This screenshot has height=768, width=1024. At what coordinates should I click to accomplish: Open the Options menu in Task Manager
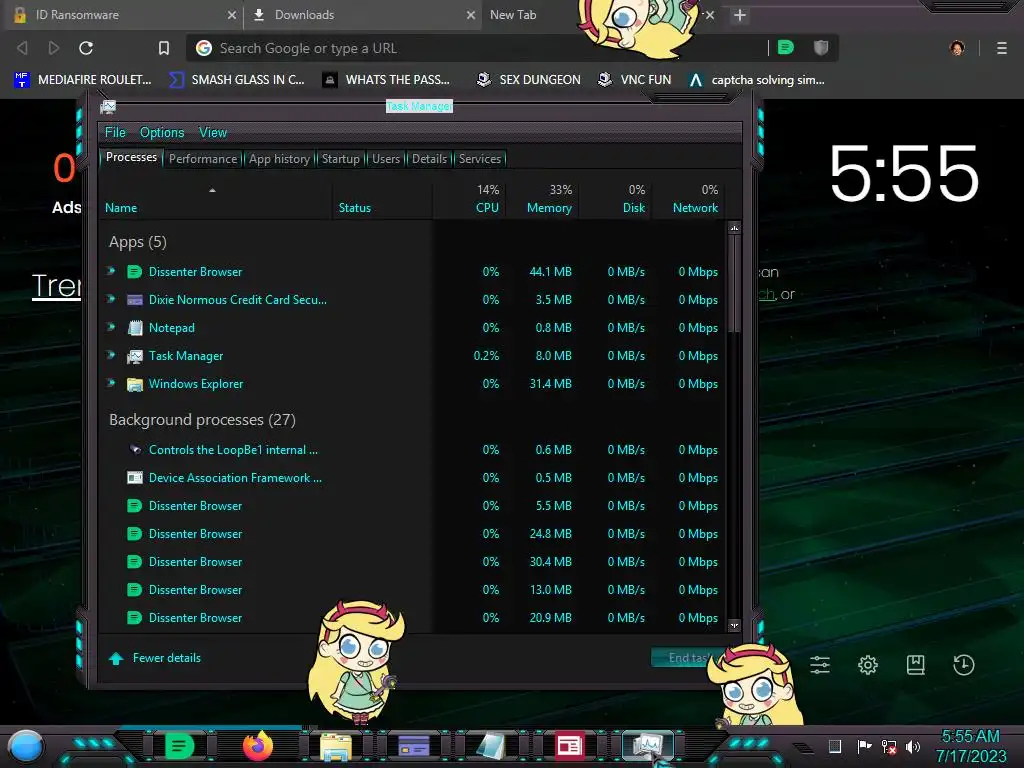(162, 132)
